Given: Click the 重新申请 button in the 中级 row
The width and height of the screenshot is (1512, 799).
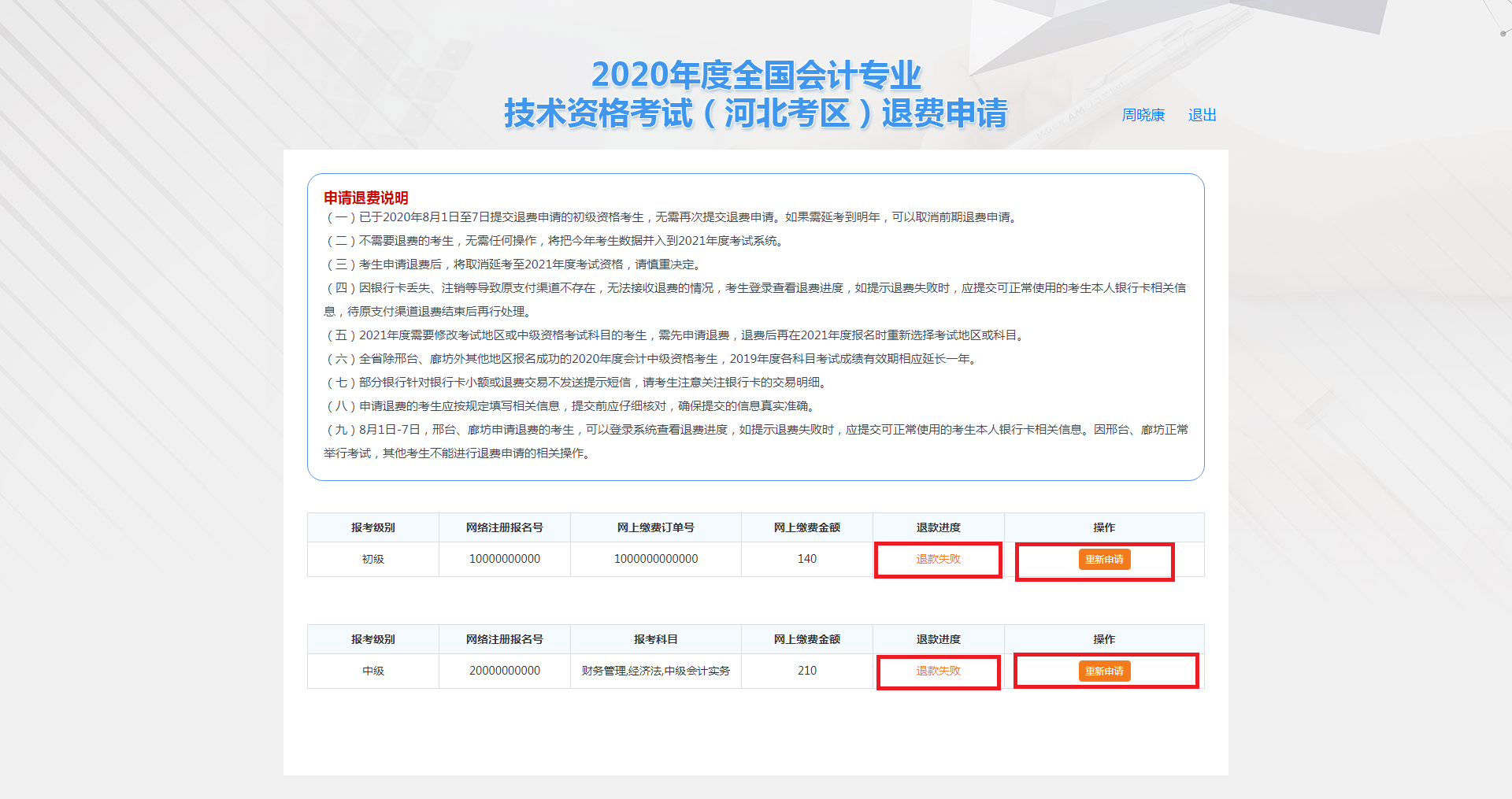Looking at the screenshot, I should click(x=1104, y=671).
